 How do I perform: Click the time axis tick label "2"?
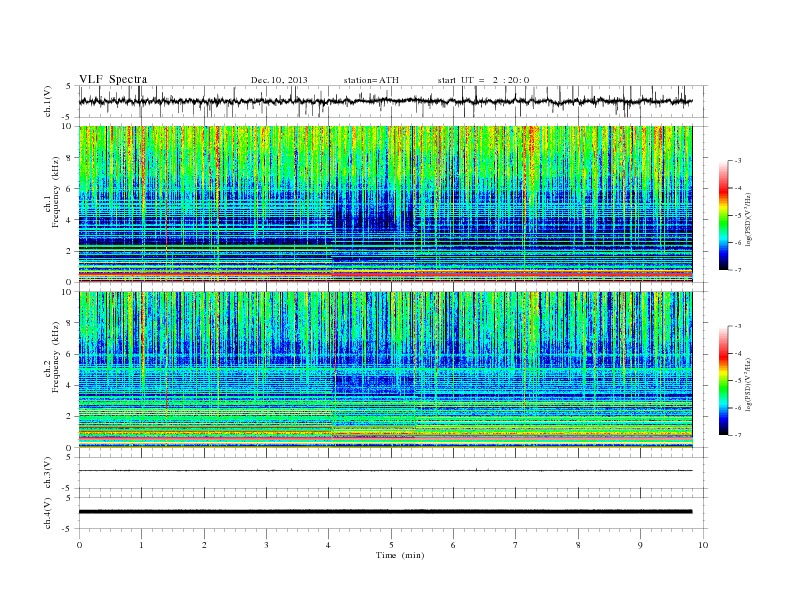[x=204, y=545]
